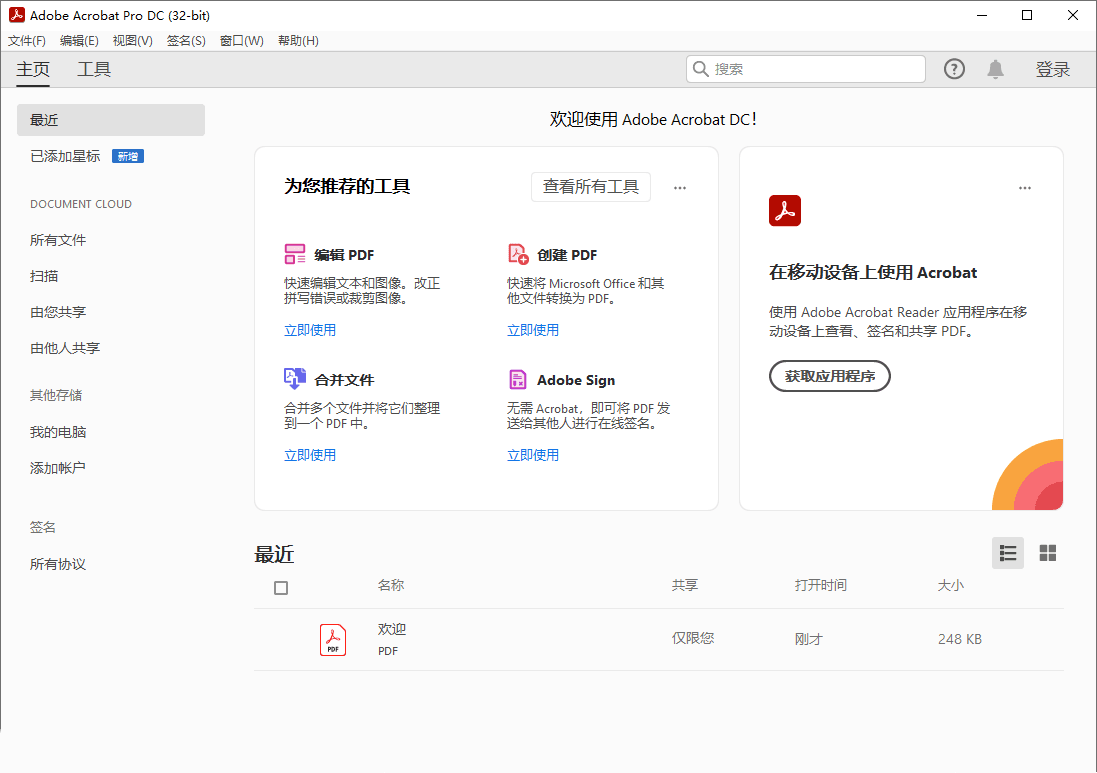Viewport: 1097px width, 773px height.
Task: Click the 欢迎 PDF file thumbnail icon
Action: coord(333,638)
